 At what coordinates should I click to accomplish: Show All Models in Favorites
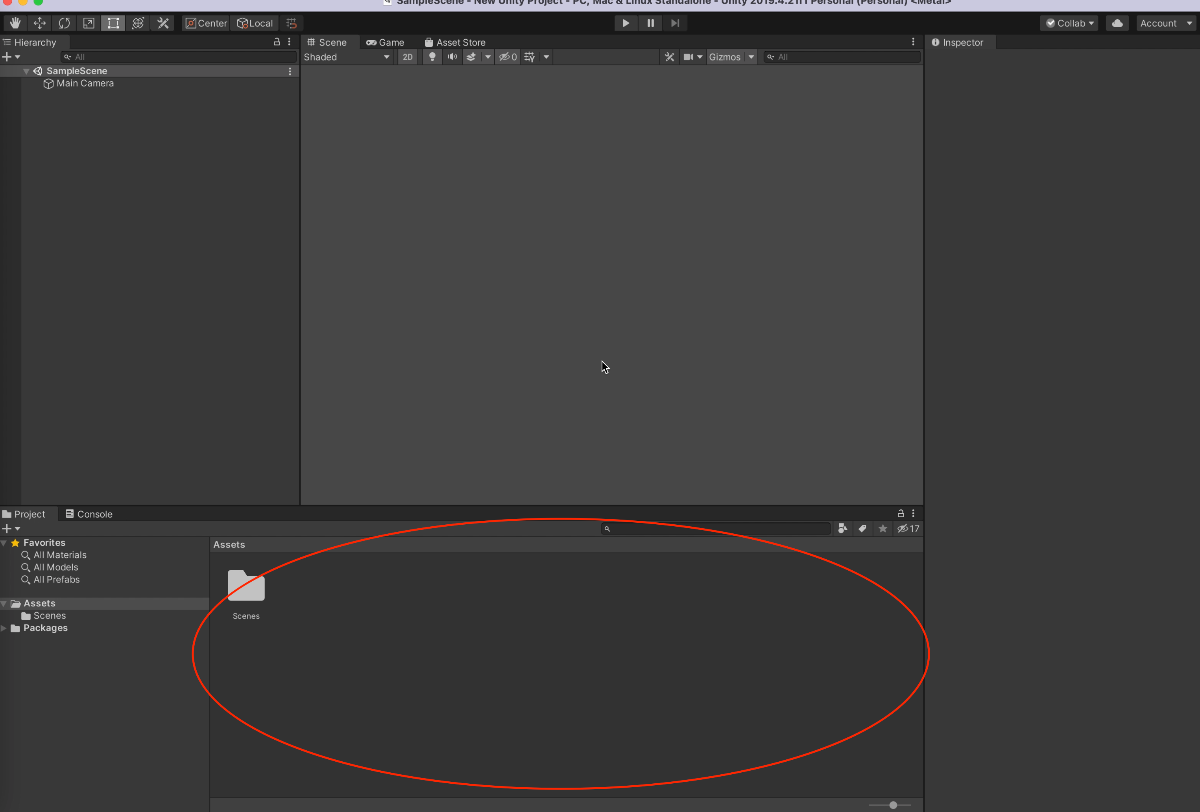coord(56,567)
